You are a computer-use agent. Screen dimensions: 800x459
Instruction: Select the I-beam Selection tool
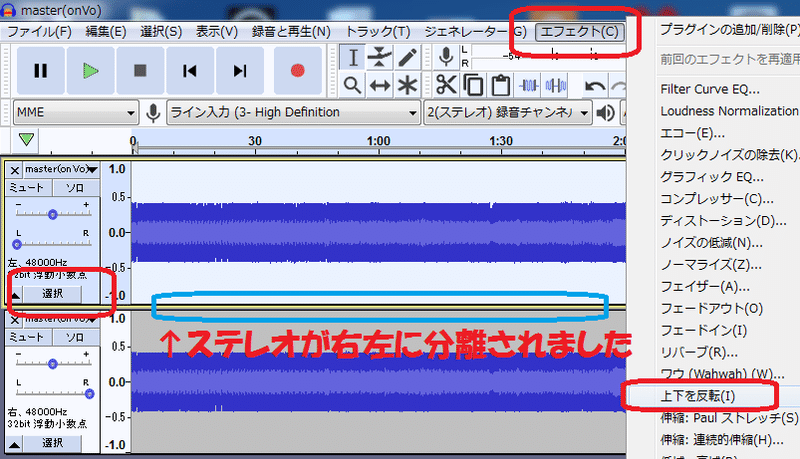tap(353, 57)
